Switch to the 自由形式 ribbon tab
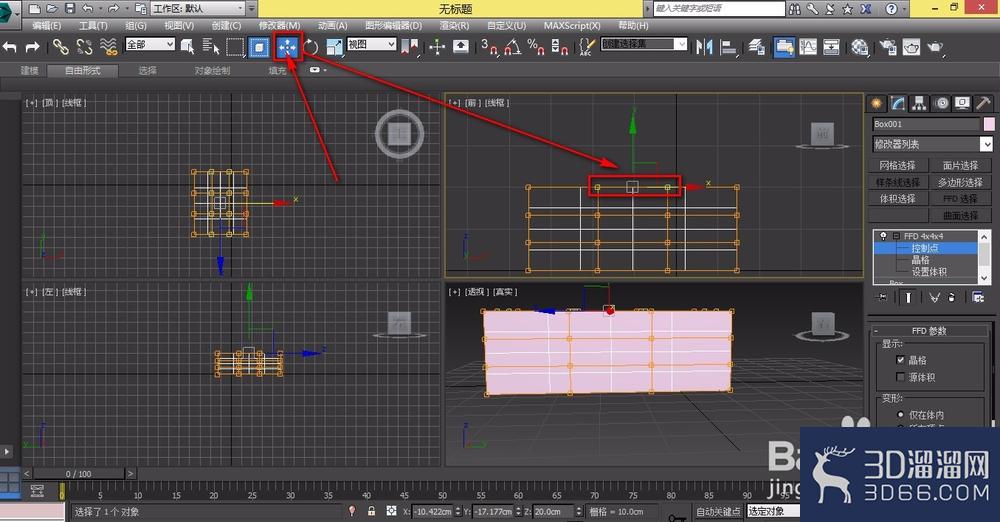Image resolution: width=1000 pixels, height=522 pixels. tap(83, 70)
